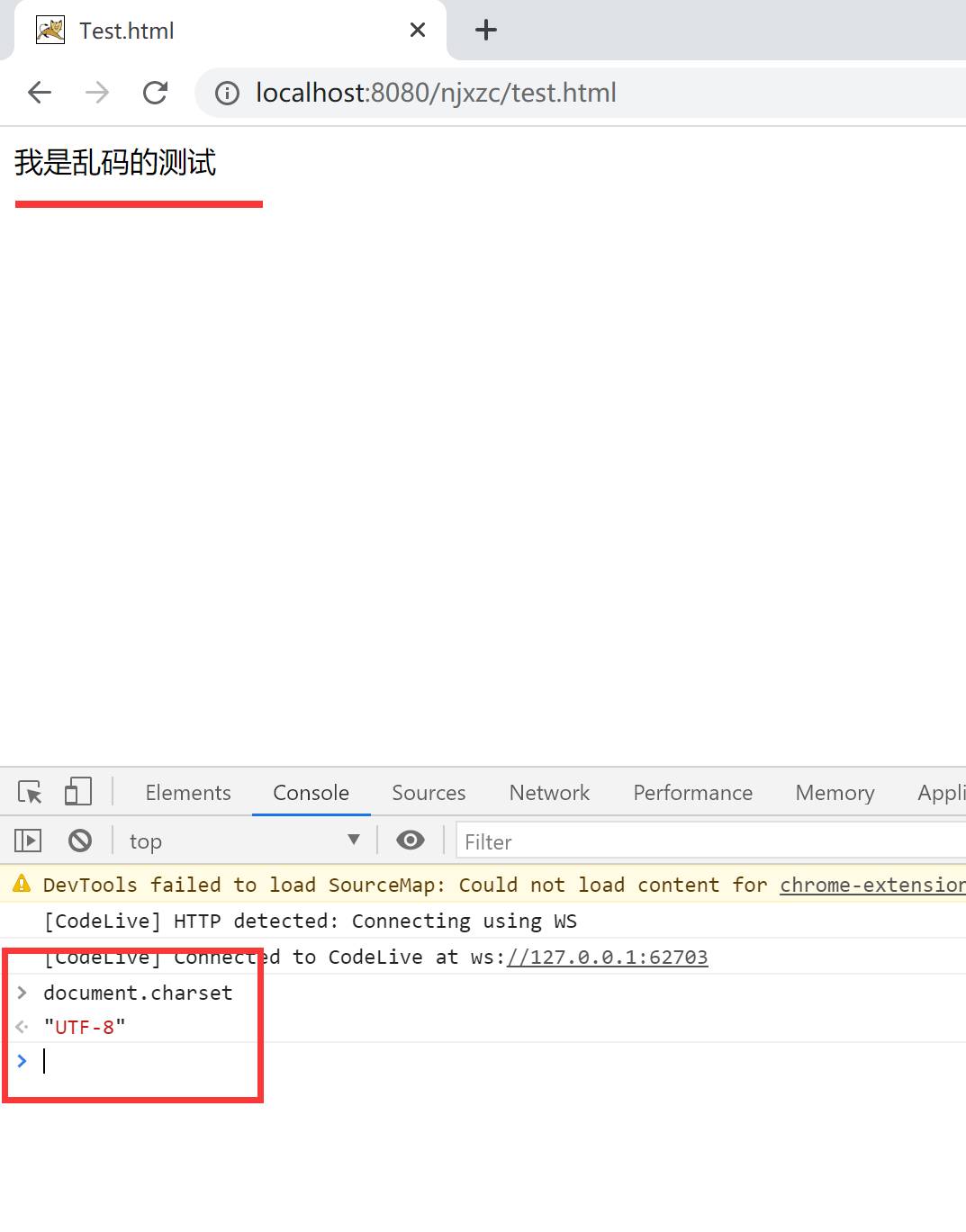Go forward to next page

coord(97,92)
